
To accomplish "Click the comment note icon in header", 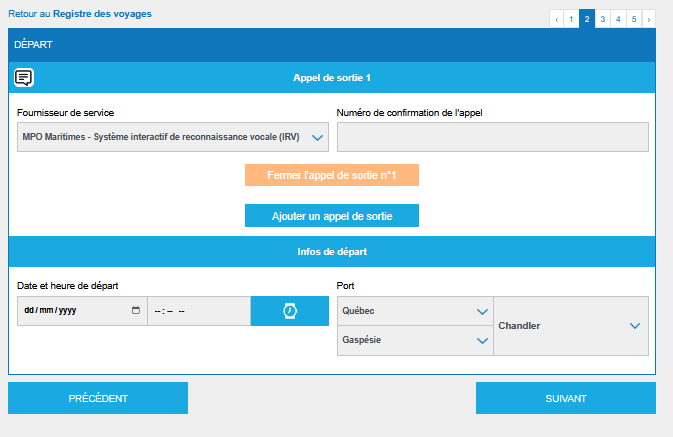I will 24,77.
